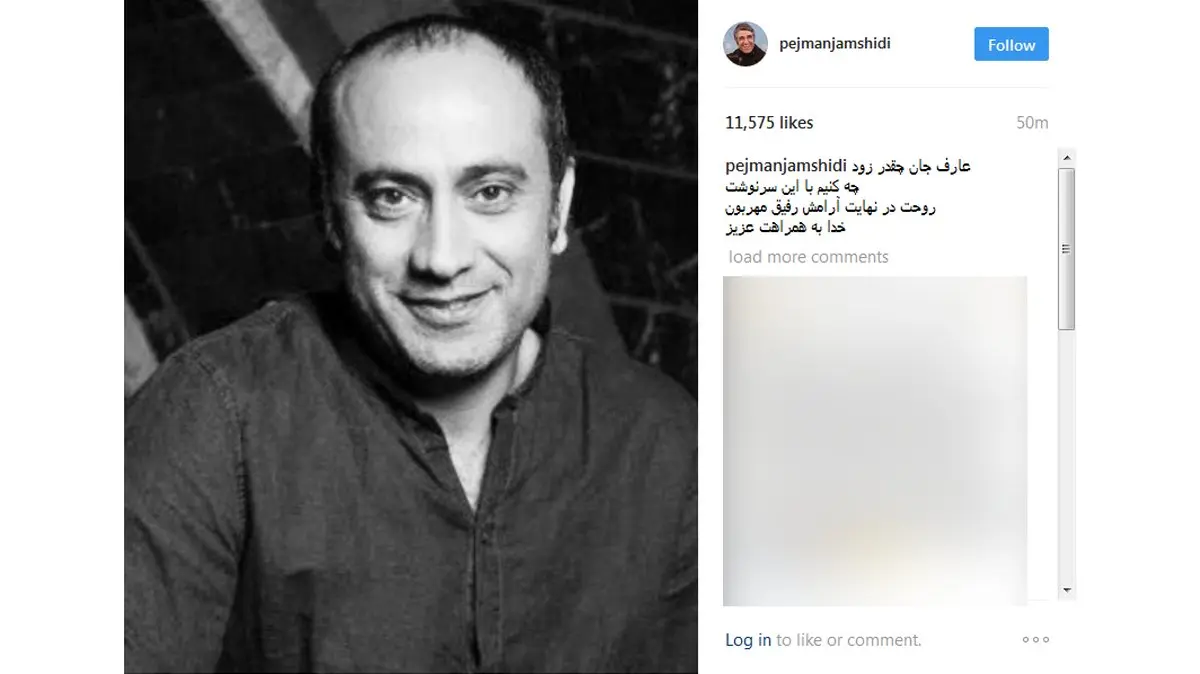Viewport: 1200px width, 674px height.
Task: View the 11,575 likes list
Action: pos(769,123)
